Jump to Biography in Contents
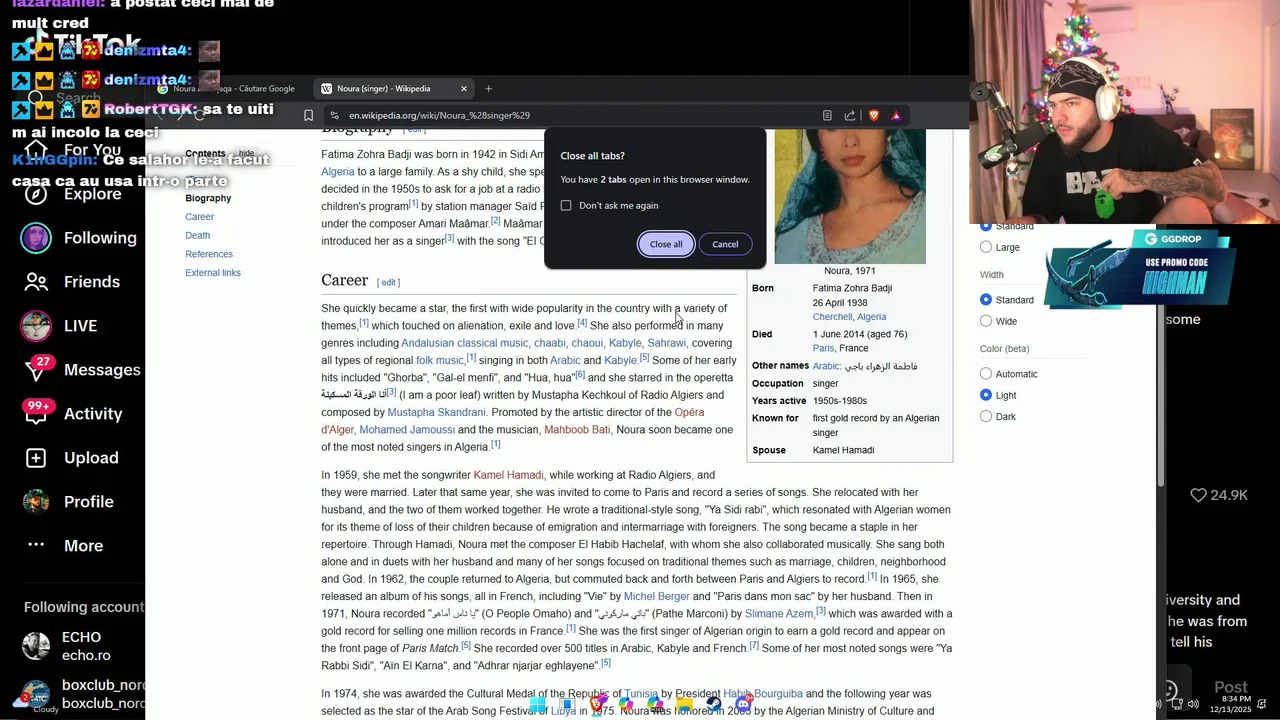 [x=208, y=198]
